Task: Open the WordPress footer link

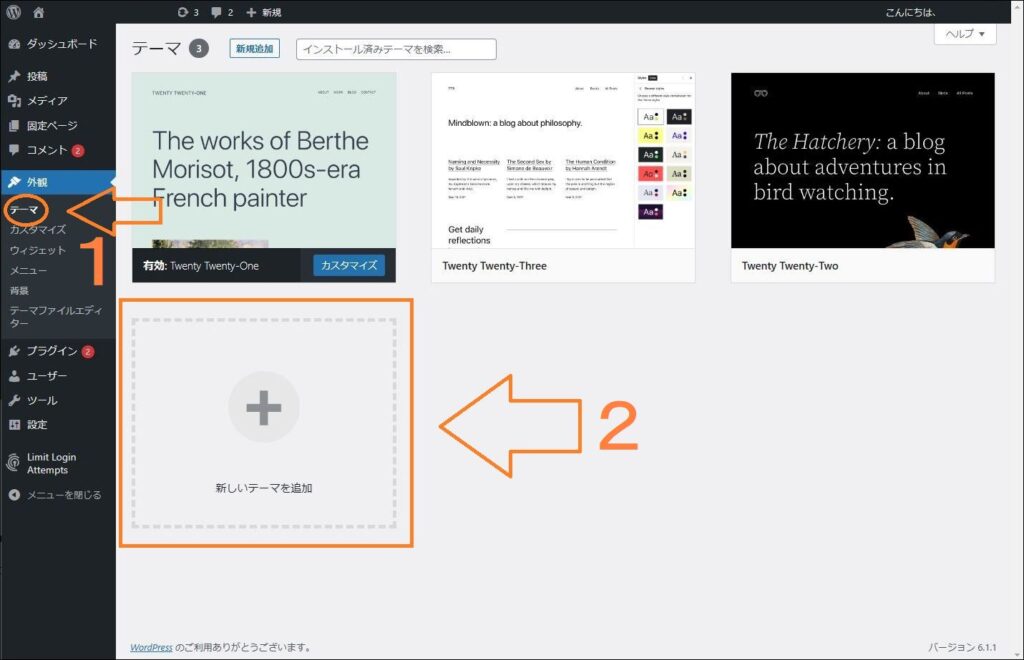Action: tap(152, 647)
